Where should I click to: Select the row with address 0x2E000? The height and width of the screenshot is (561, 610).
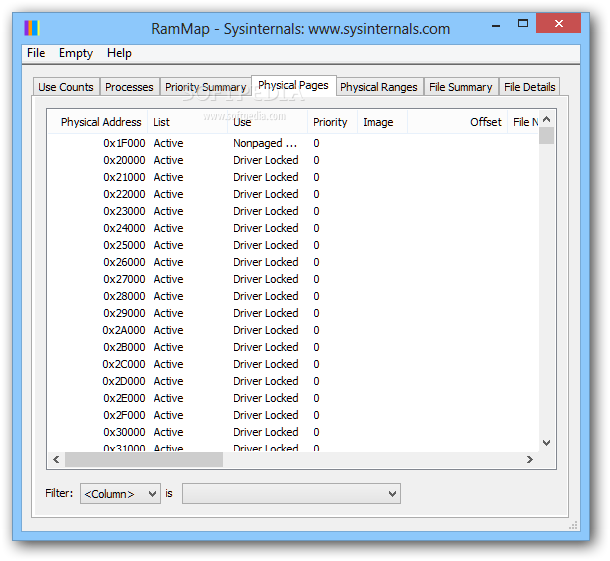(x=293, y=398)
